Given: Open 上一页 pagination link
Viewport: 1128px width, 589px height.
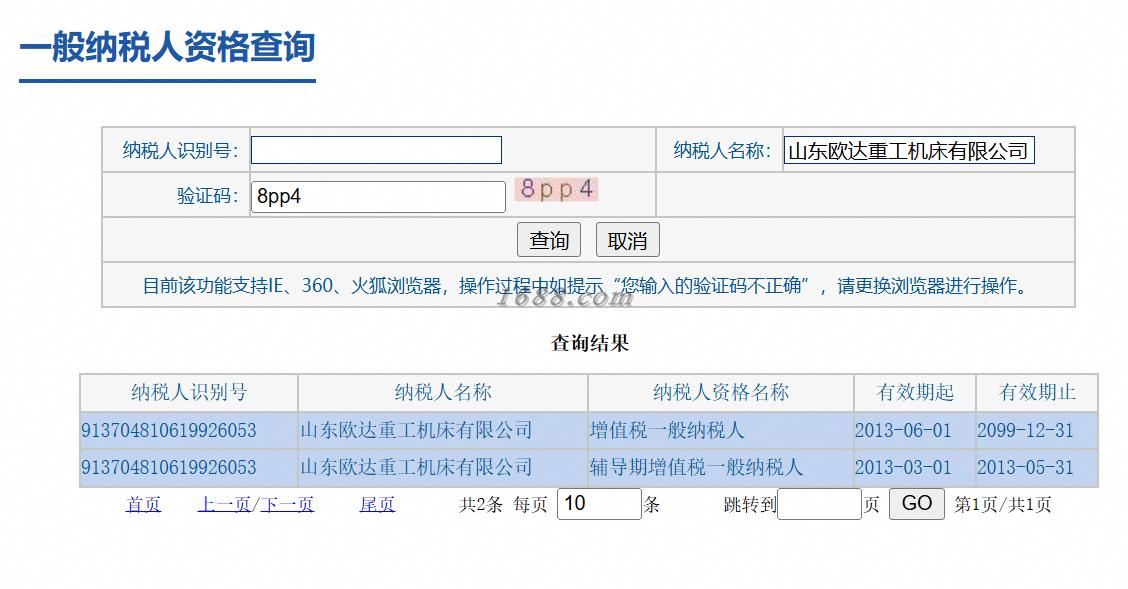Looking at the screenshot, I should [x=224, y=504].
